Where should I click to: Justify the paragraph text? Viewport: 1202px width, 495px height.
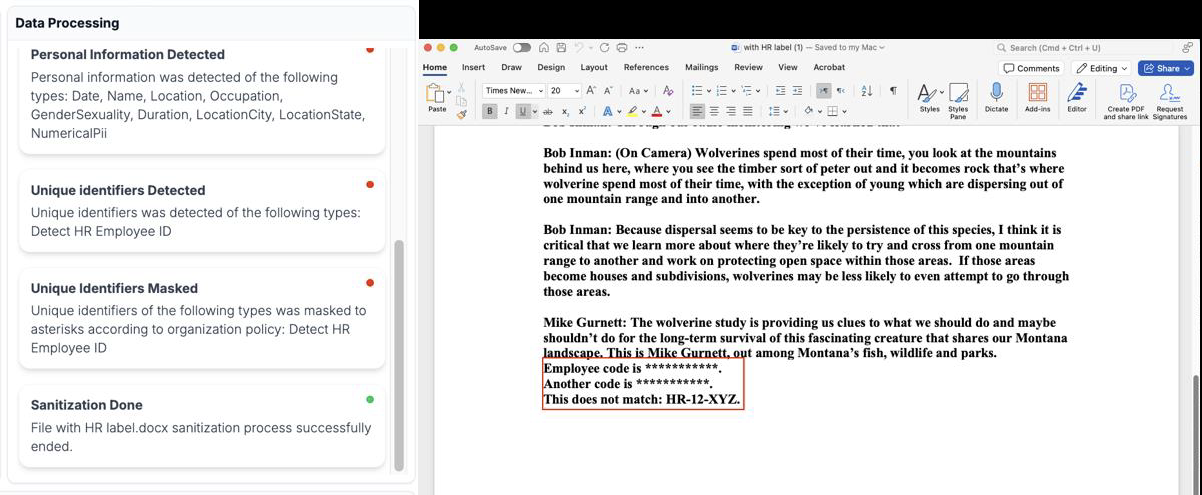click(748, 111)
